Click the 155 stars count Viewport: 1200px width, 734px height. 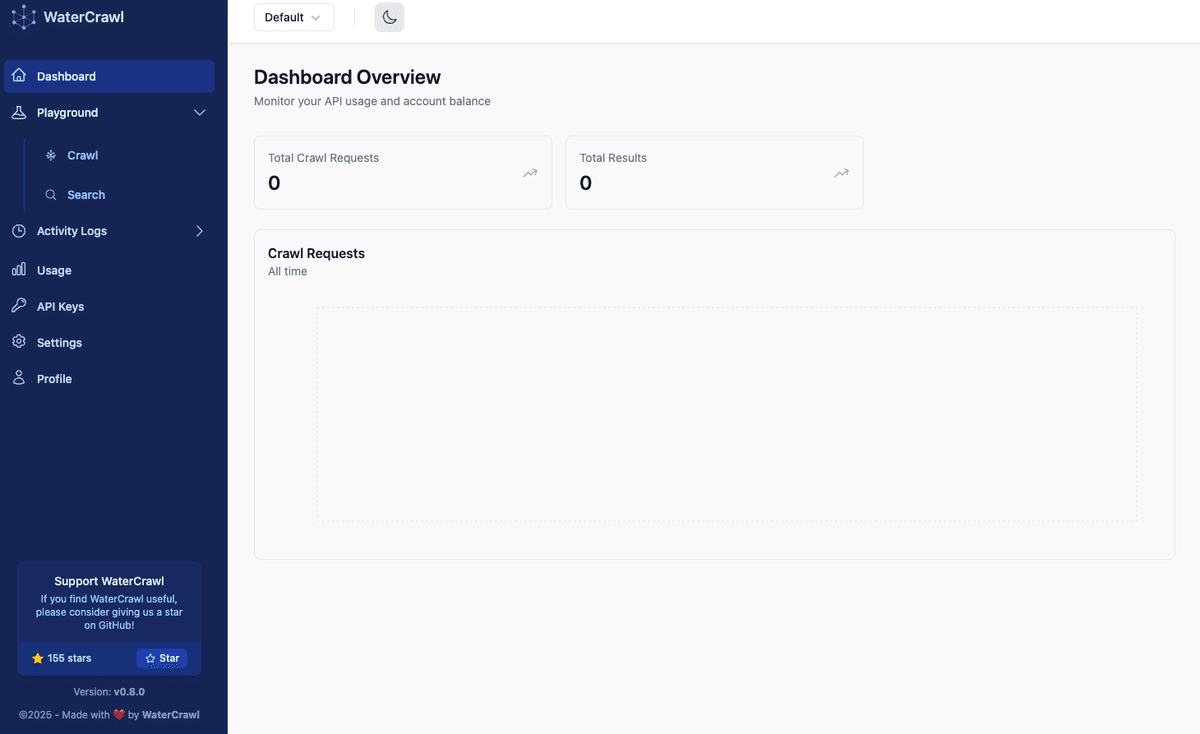click(62, 658)
